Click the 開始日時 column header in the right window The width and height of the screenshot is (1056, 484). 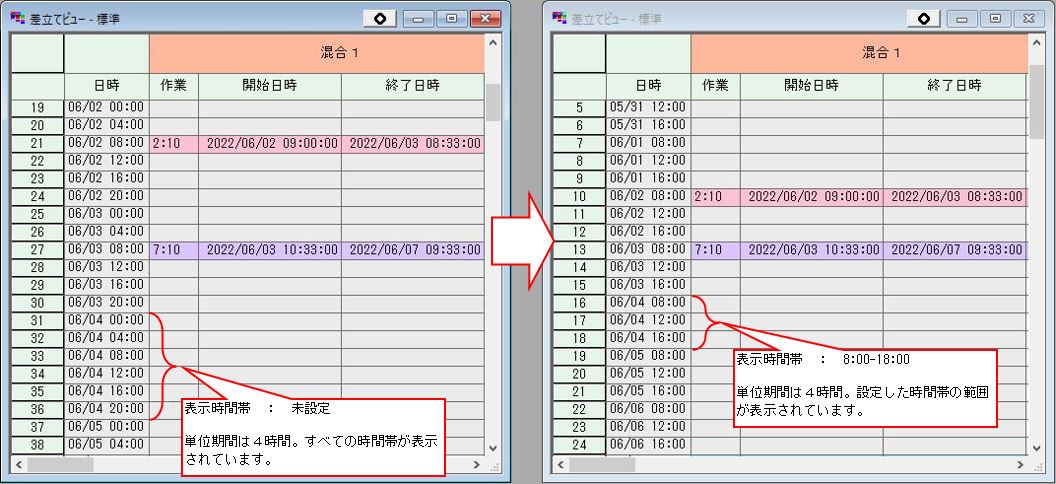click(812, 85)
